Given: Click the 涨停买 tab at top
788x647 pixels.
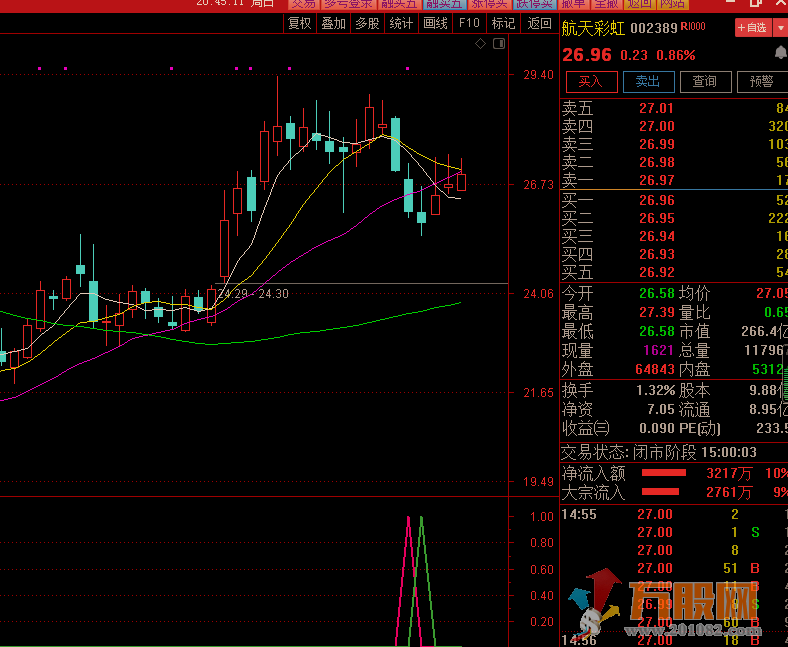Looking at the screenshot, I should tap(489, 4).
